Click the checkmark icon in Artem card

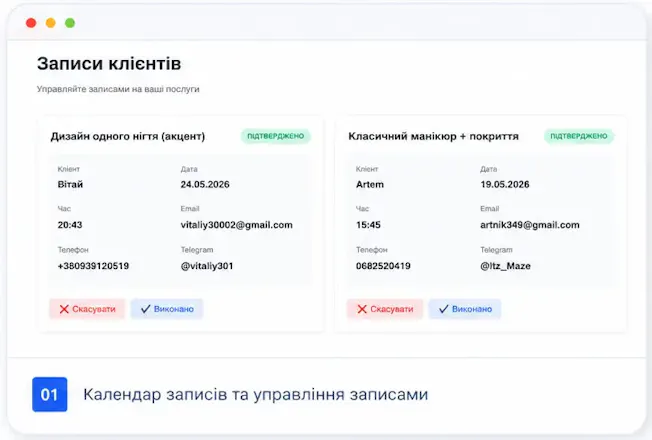[444, 309]
